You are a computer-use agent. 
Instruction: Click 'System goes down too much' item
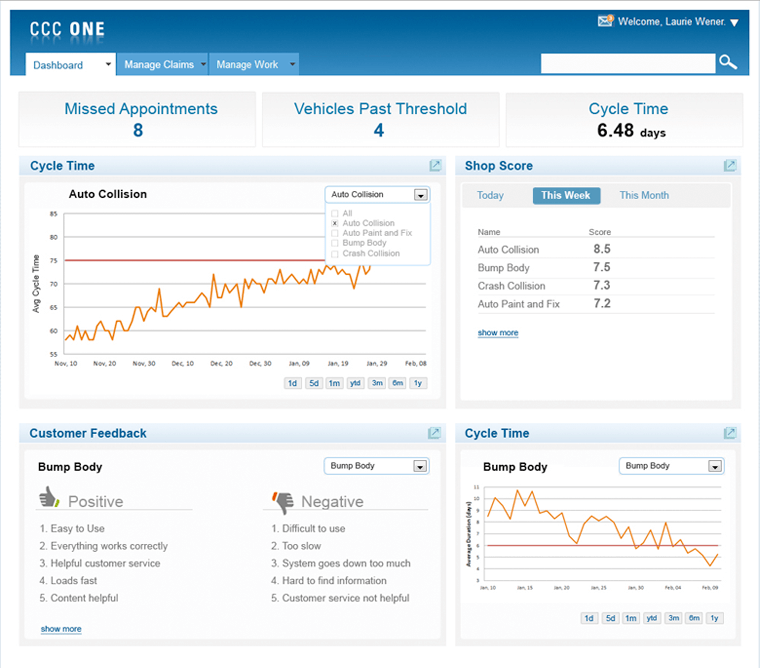click(341, 563)
